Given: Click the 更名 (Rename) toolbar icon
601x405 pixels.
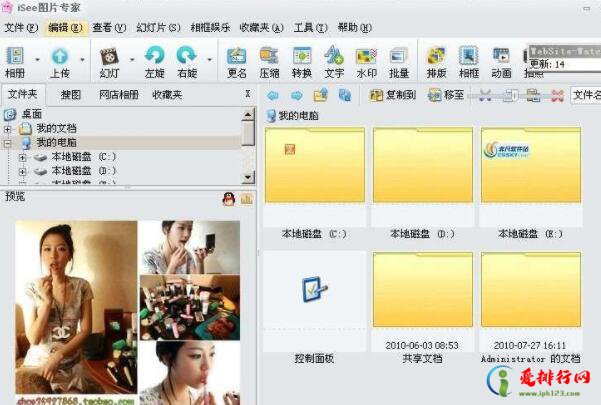Looking at the screenshot, I should 237,58.
